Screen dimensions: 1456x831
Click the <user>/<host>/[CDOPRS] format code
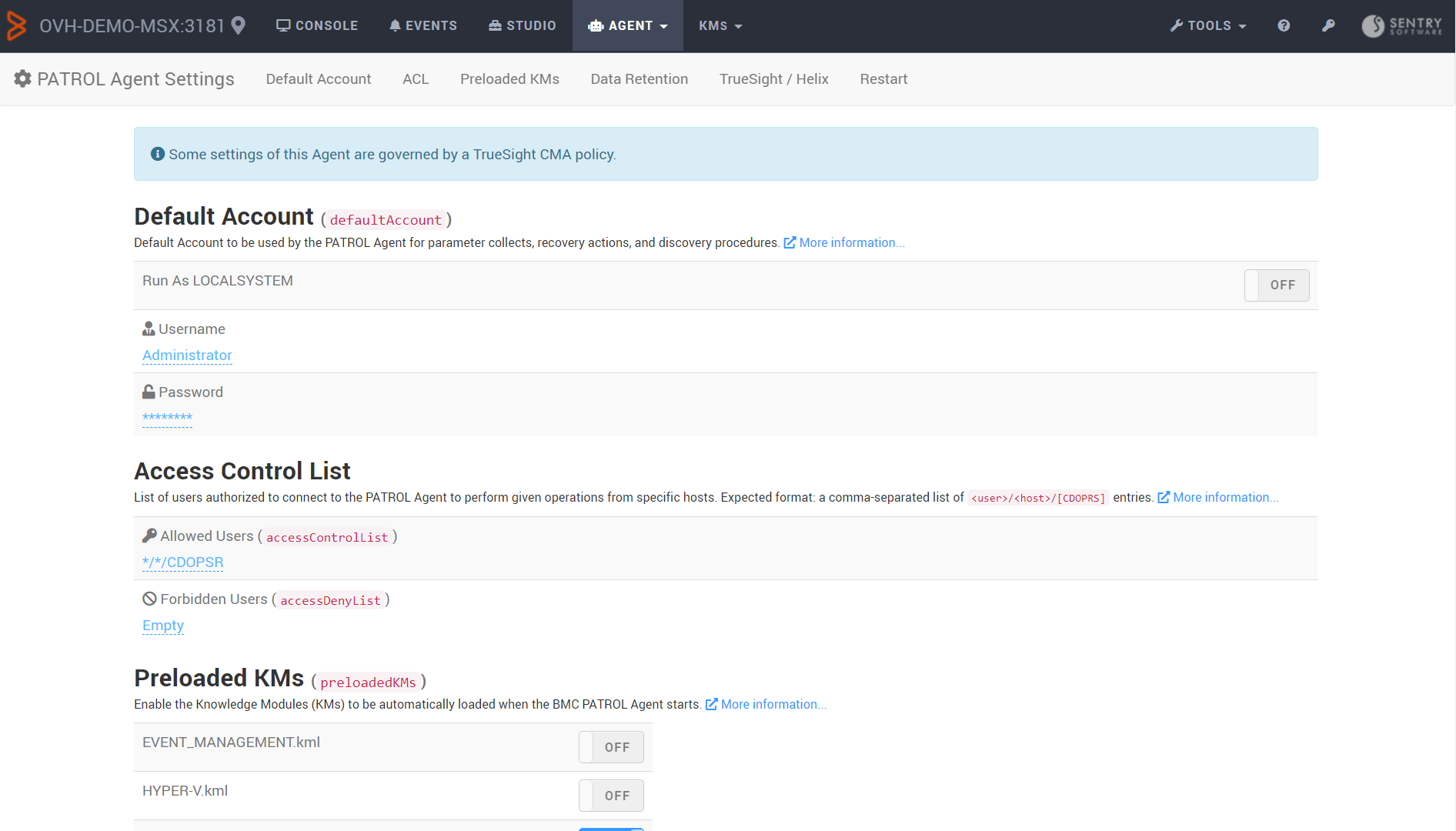coord(1038,498)
